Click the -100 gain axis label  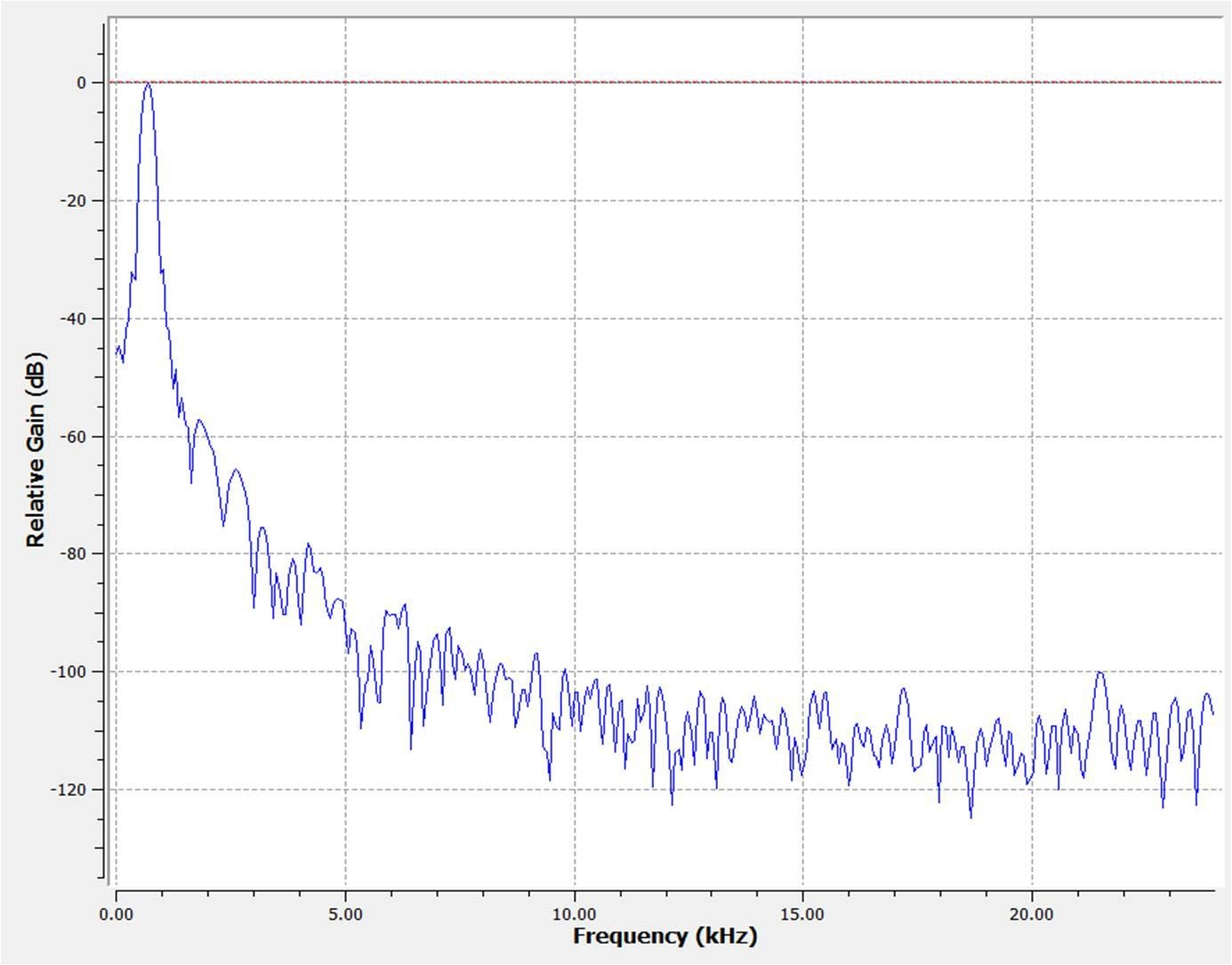(68, 672)
